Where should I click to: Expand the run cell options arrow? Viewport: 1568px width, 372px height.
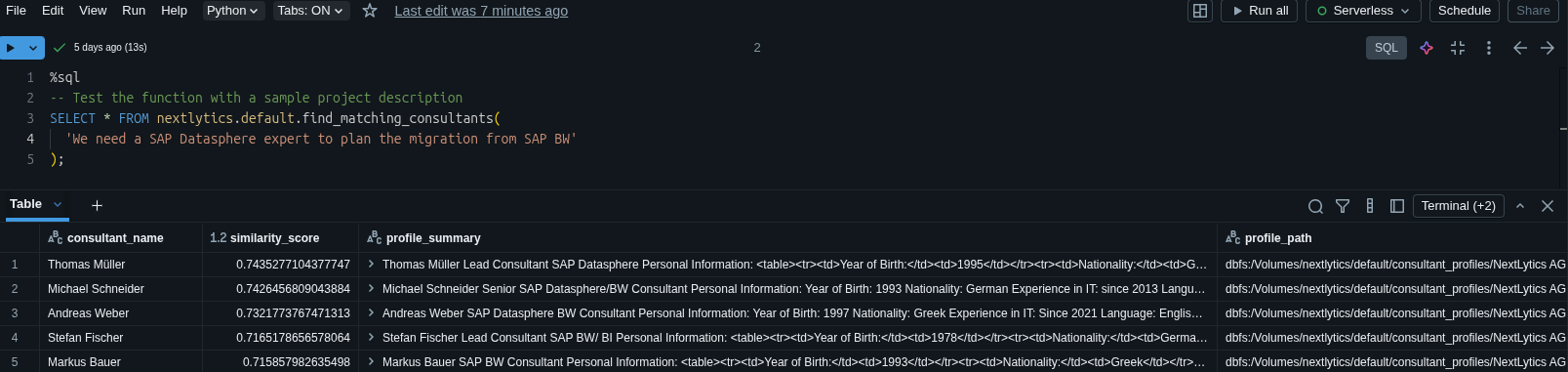pyautogui.click(x=34, y=47)
